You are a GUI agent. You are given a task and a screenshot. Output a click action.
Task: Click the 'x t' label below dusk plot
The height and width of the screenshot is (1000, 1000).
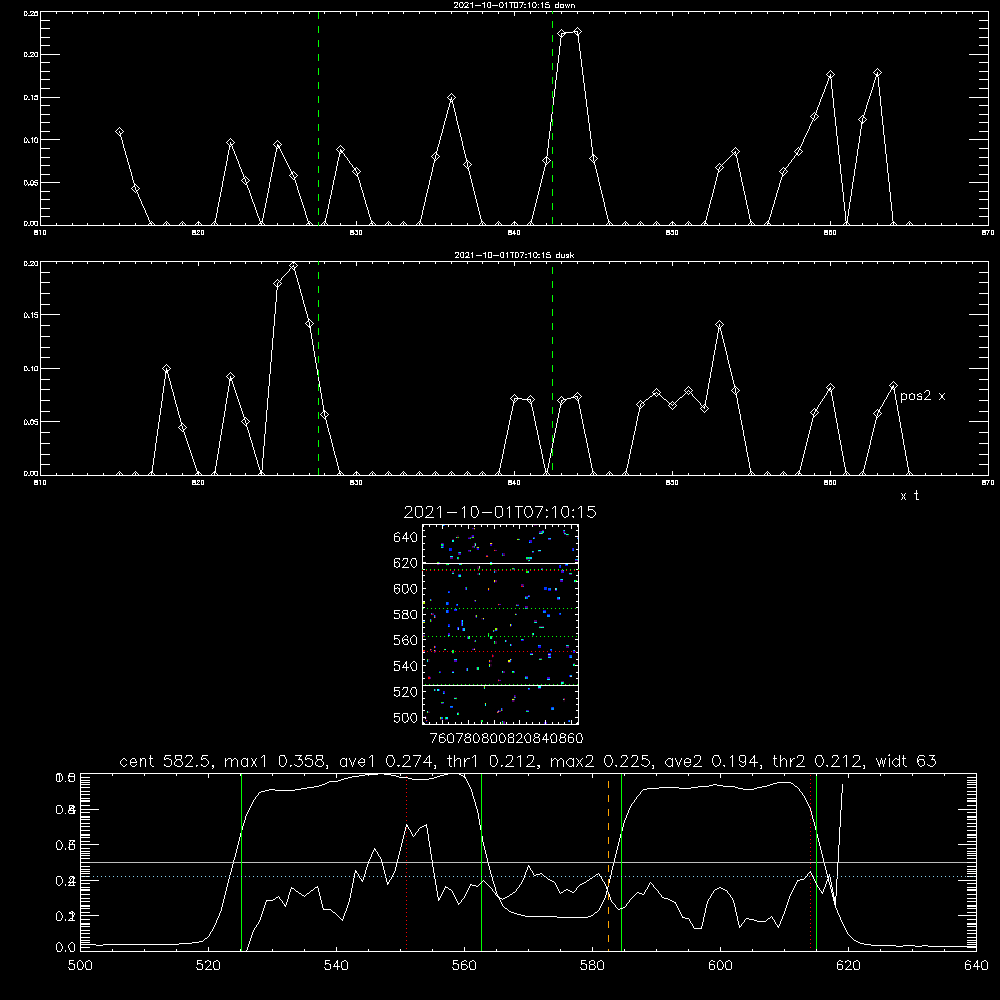909,496
